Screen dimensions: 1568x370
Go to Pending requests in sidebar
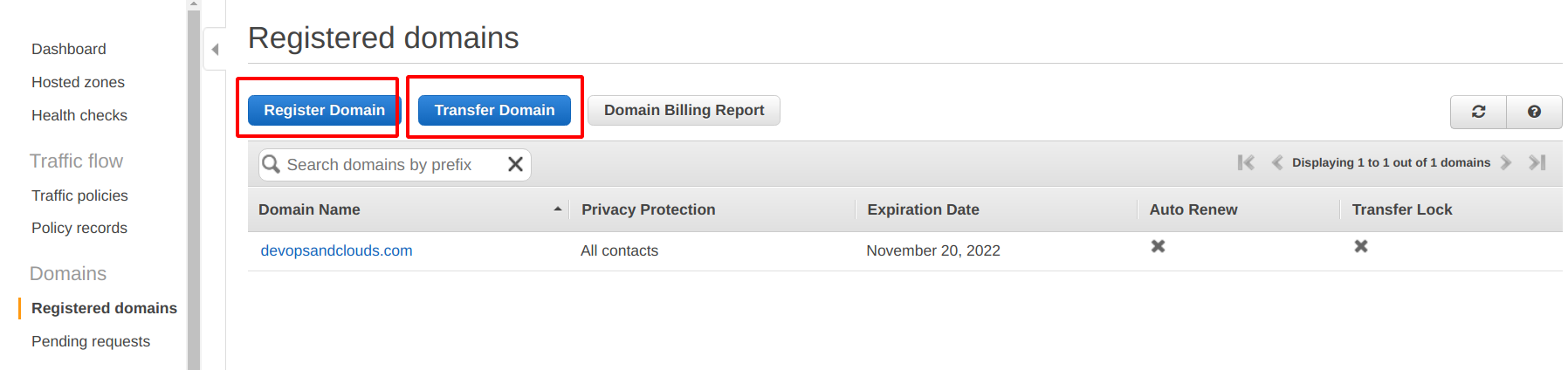[91, 341]
